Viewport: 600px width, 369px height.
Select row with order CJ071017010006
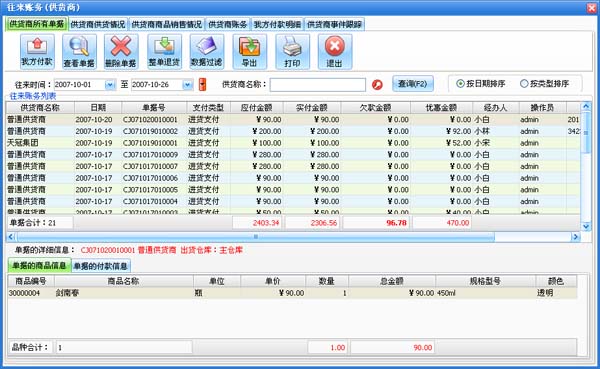[x=293, y=178]
